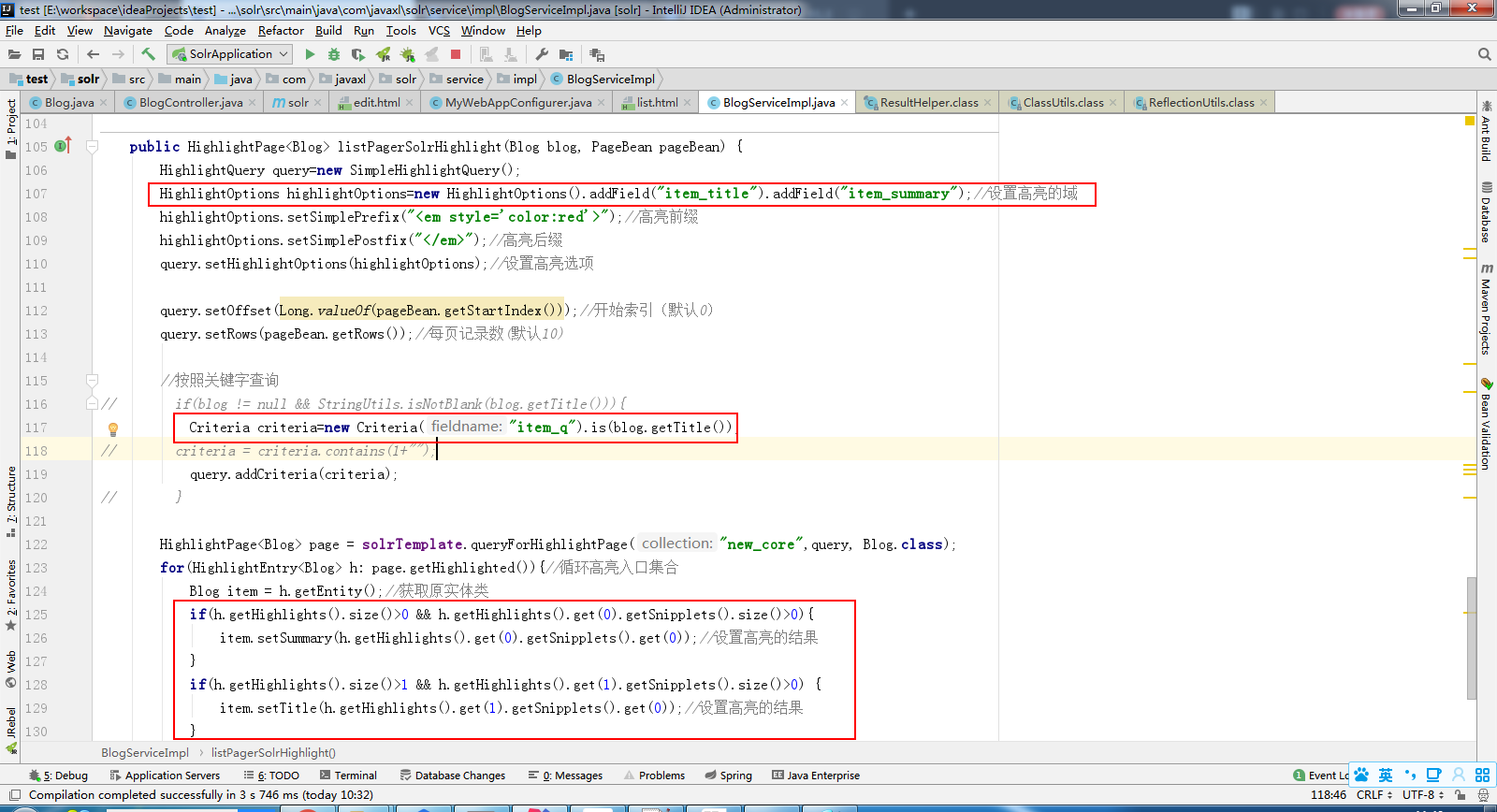Expand the 'javaxl' breadcrumb folder
1497x812 pixels.
click(x=342, y=79)
